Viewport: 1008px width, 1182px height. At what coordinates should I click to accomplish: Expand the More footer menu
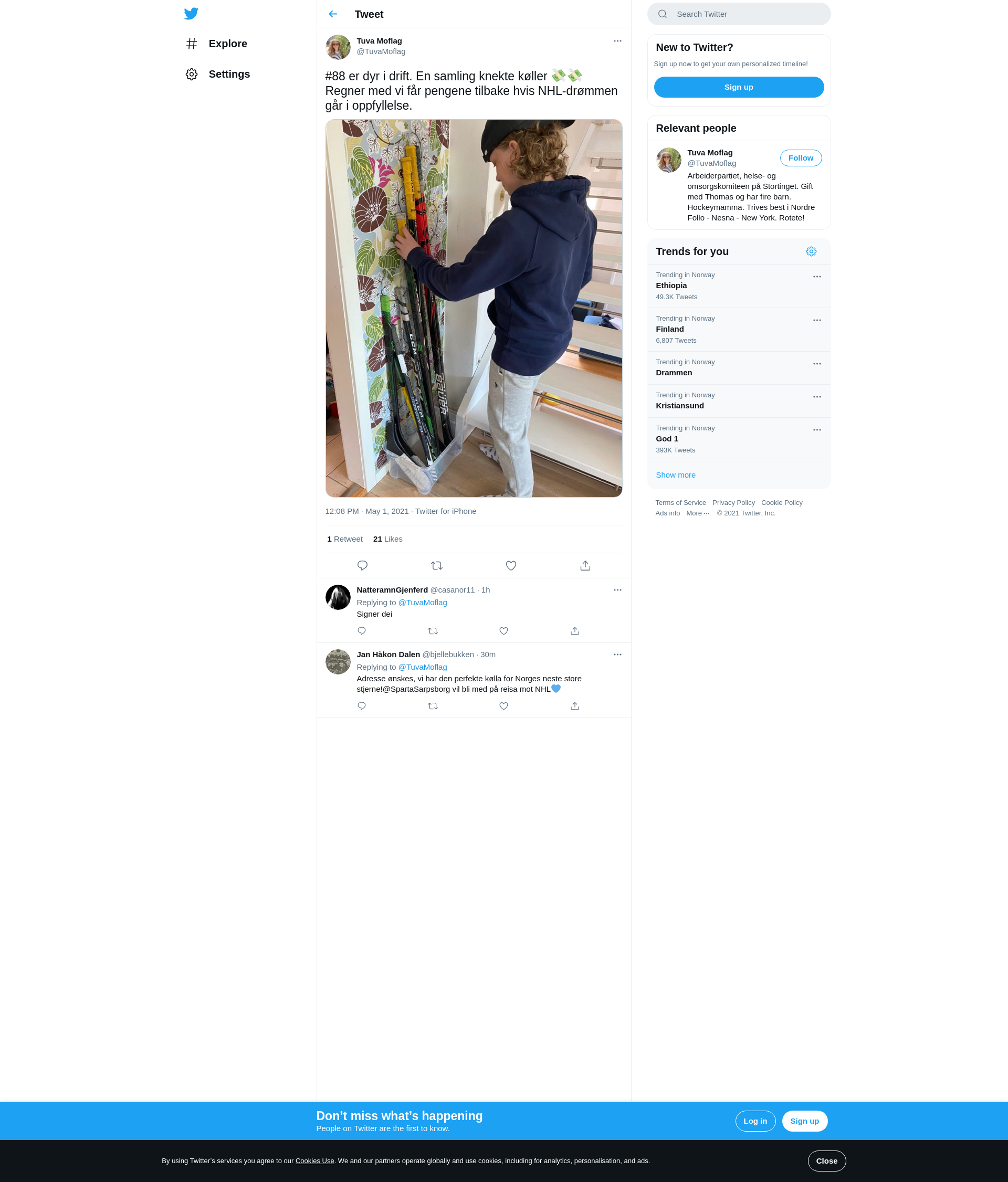(x=698, y=513)
